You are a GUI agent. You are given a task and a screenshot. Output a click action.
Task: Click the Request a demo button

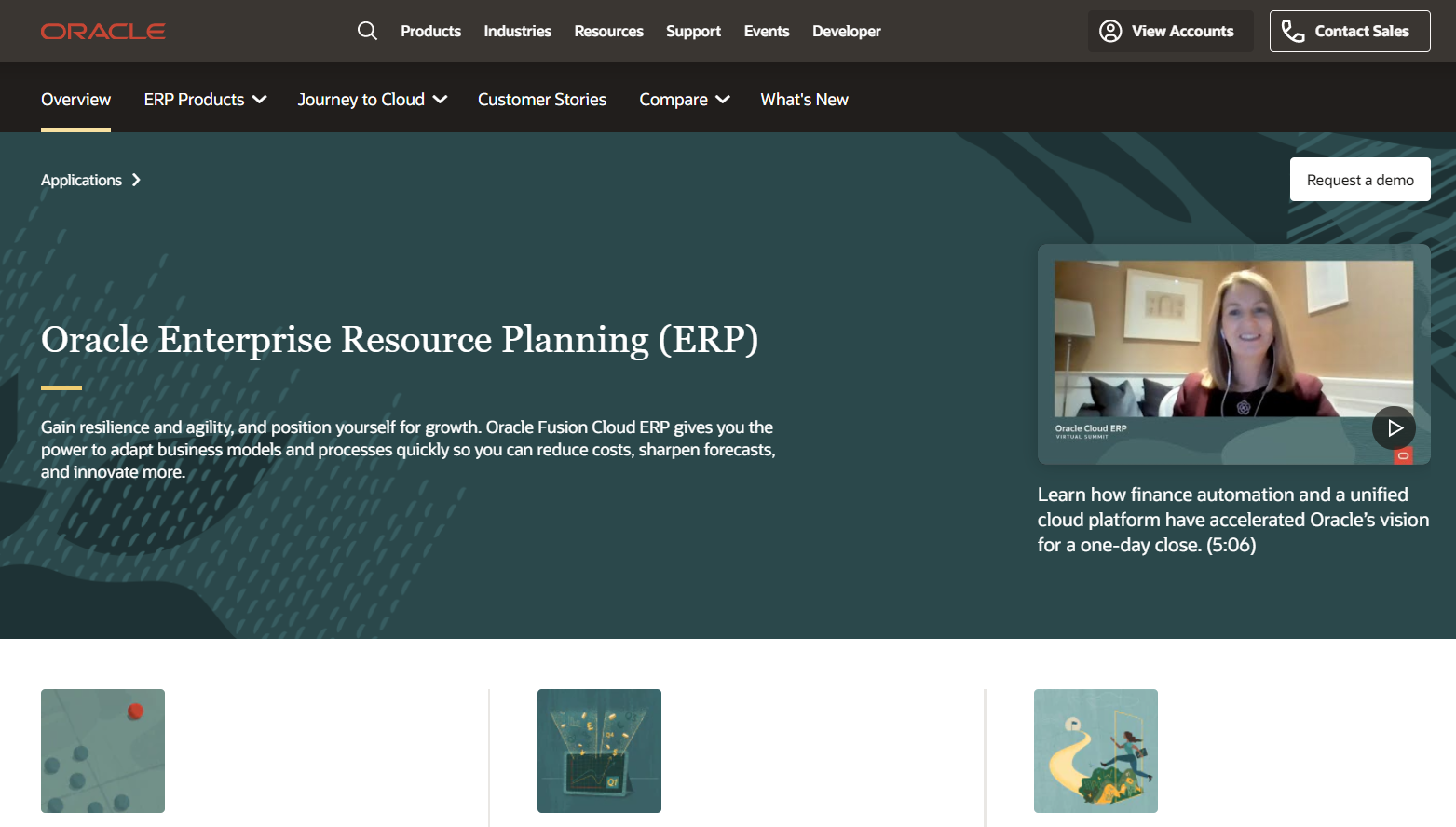[1360, 180]
